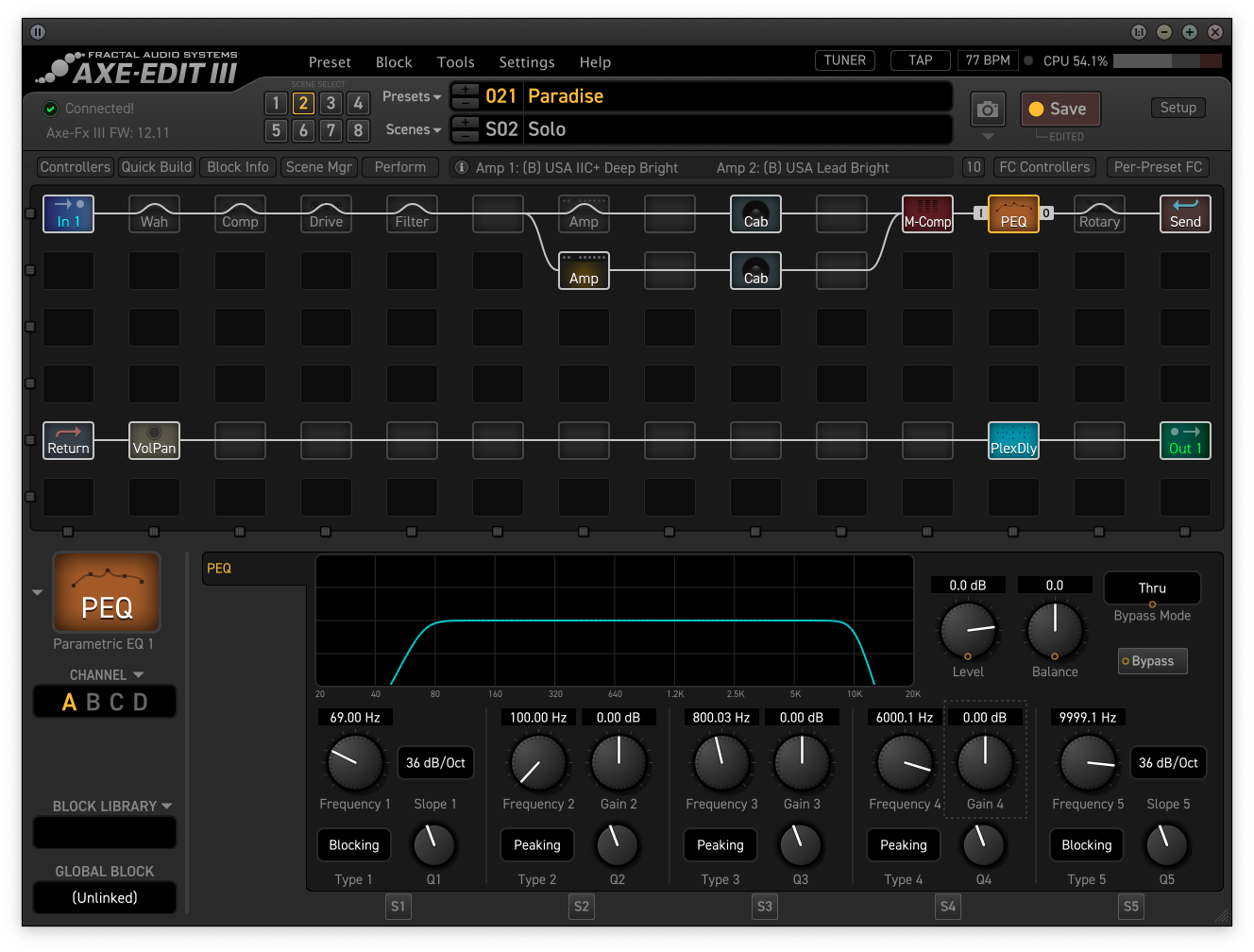Open the Scenes dropdown
Screen dimensions: 1254x952
coord(414,129)
